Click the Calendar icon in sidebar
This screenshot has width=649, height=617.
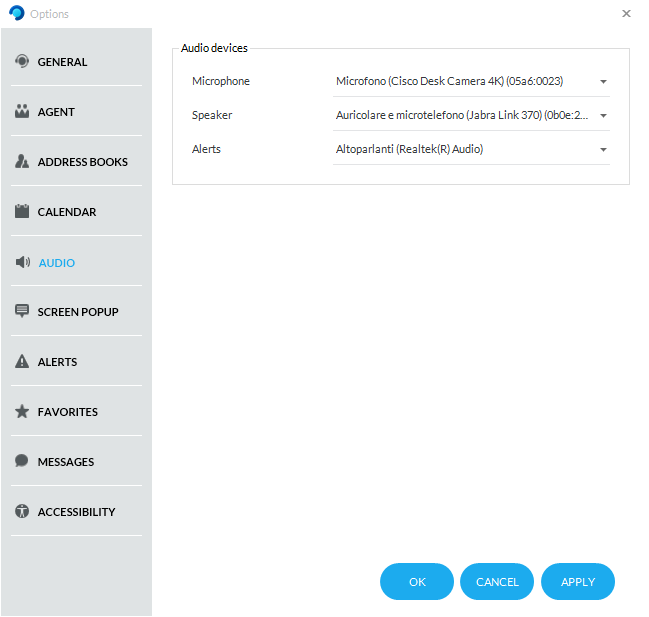[x=22, y=212]
